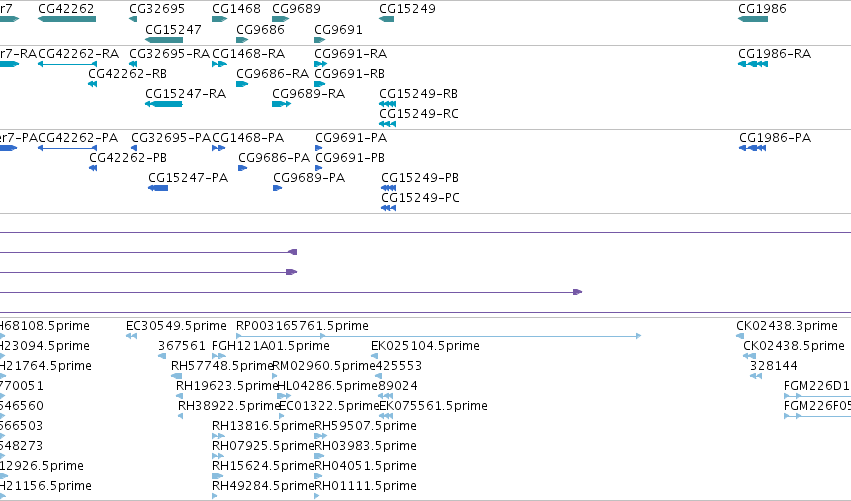The width and height of the screenshot is (851, 501).
Task: Click the CG15247 gene glyph
Action: (x=164, y=40)
